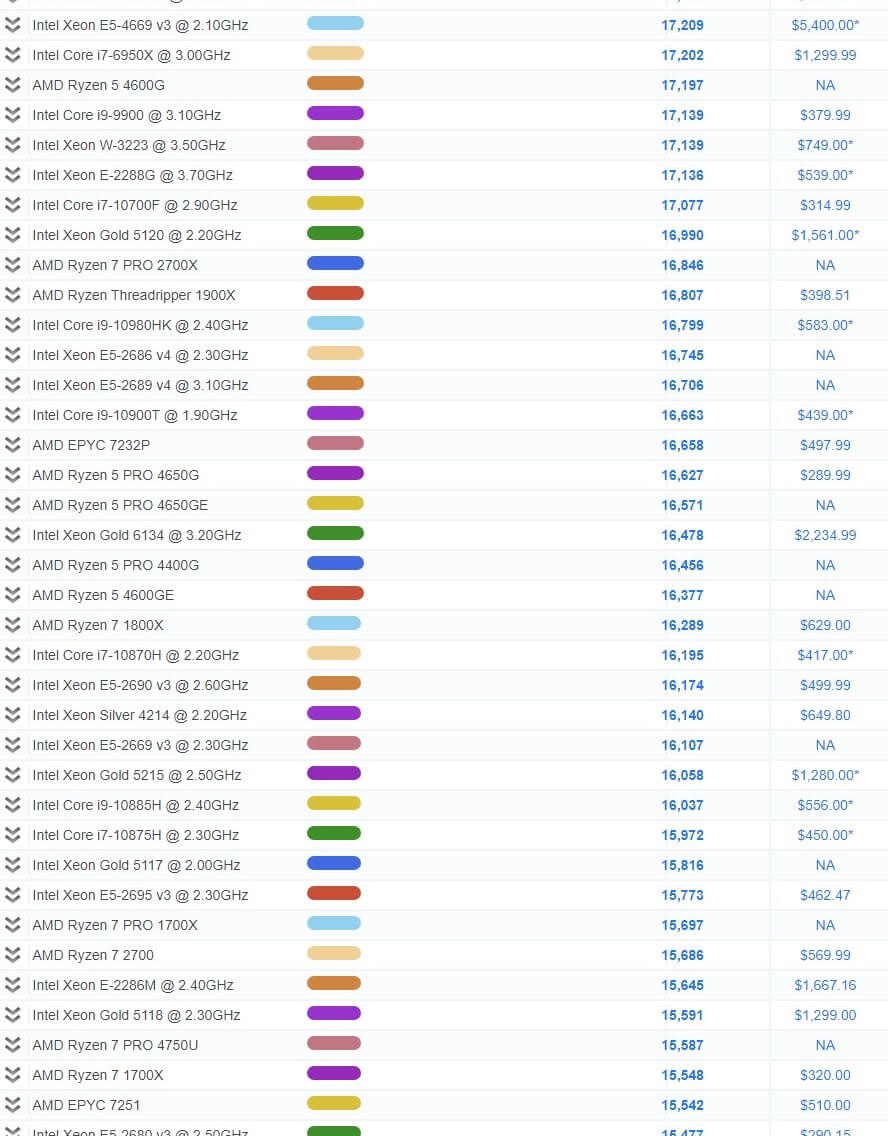The height and width of the screenshot is (1136, 888).
Task: Click the $379.99 price for Core i9-9900
Action: click(x=825, y=115)
